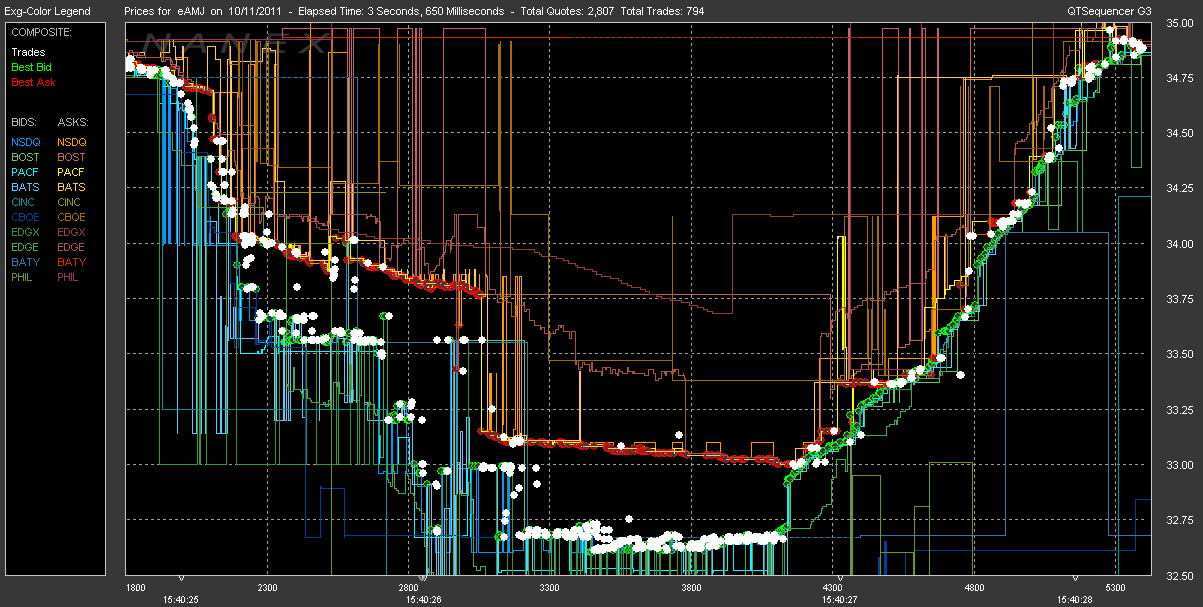
Task: Click the 5300 sequence axis label
Action: 1117,588
